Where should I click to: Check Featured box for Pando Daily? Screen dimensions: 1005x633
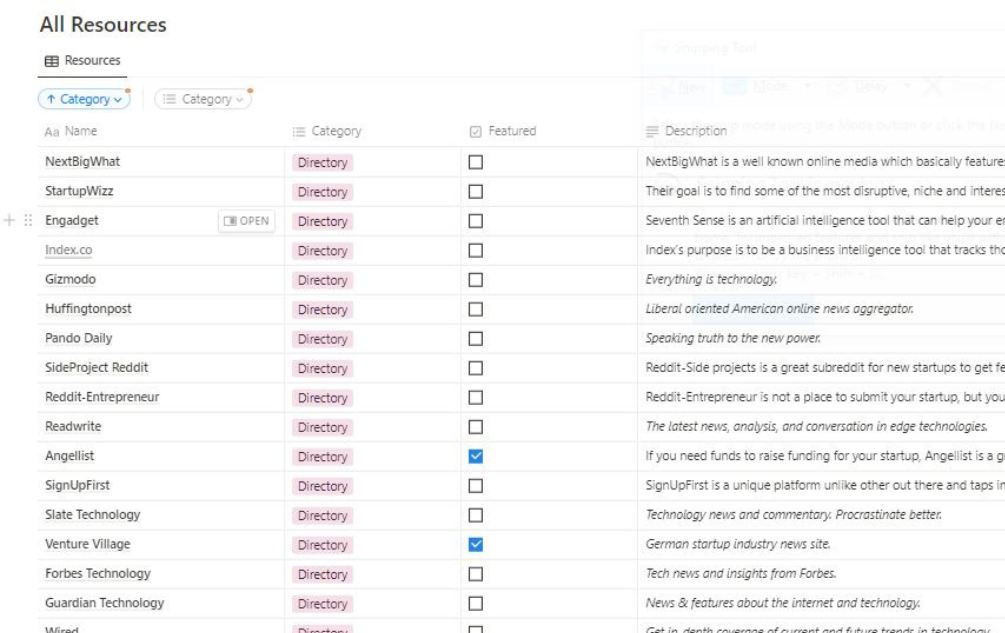(476, 339)
